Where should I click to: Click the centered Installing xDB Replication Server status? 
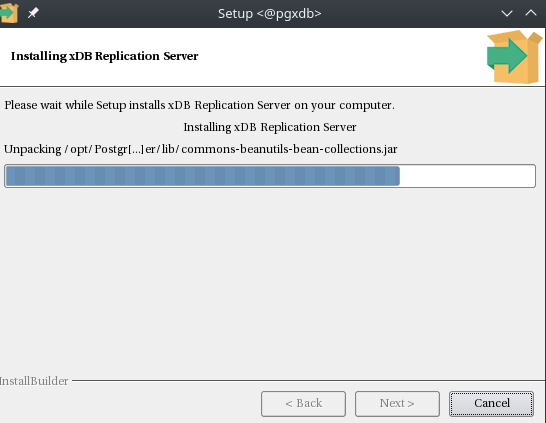270,127
